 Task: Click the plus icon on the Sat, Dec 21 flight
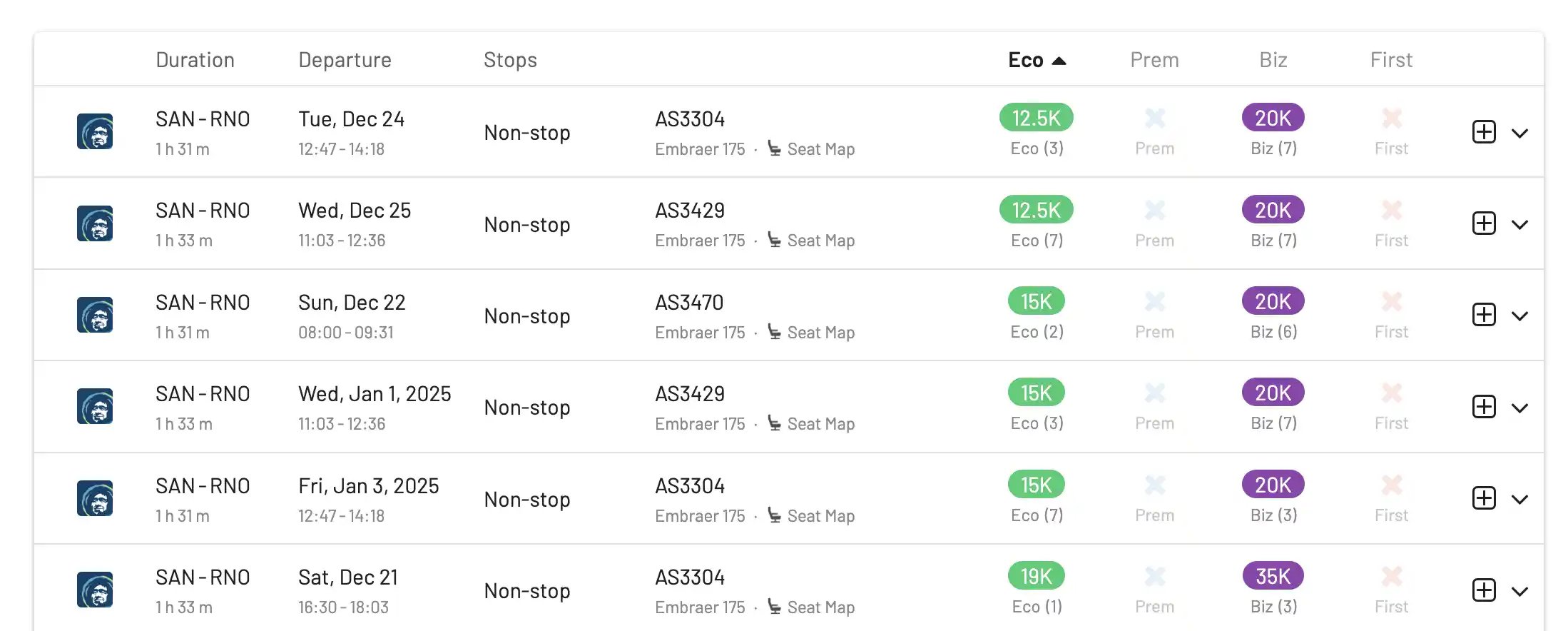(1484, 590)
